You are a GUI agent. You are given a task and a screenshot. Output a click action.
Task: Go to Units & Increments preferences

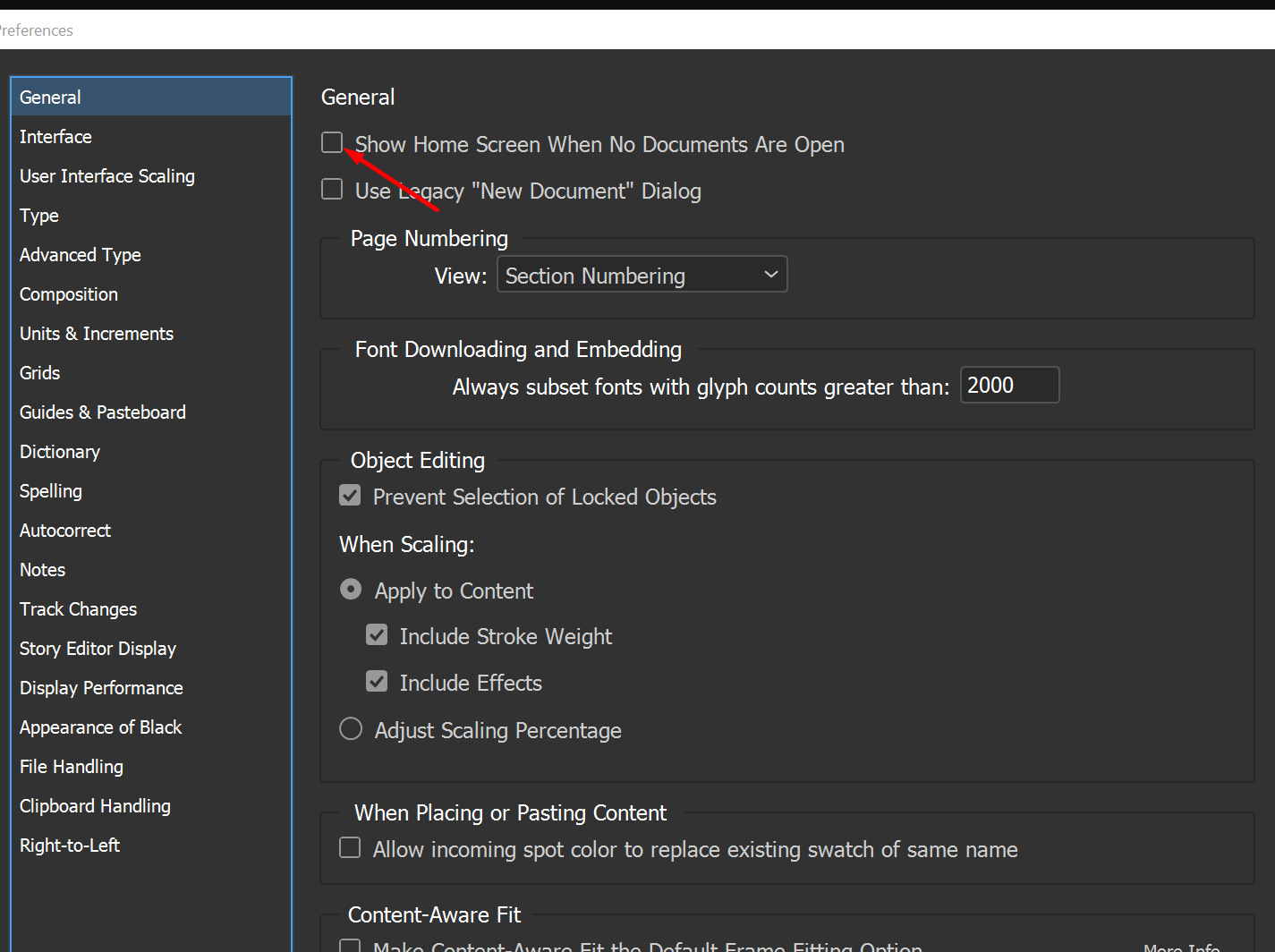pyautogui.click(x=97, y=334)
